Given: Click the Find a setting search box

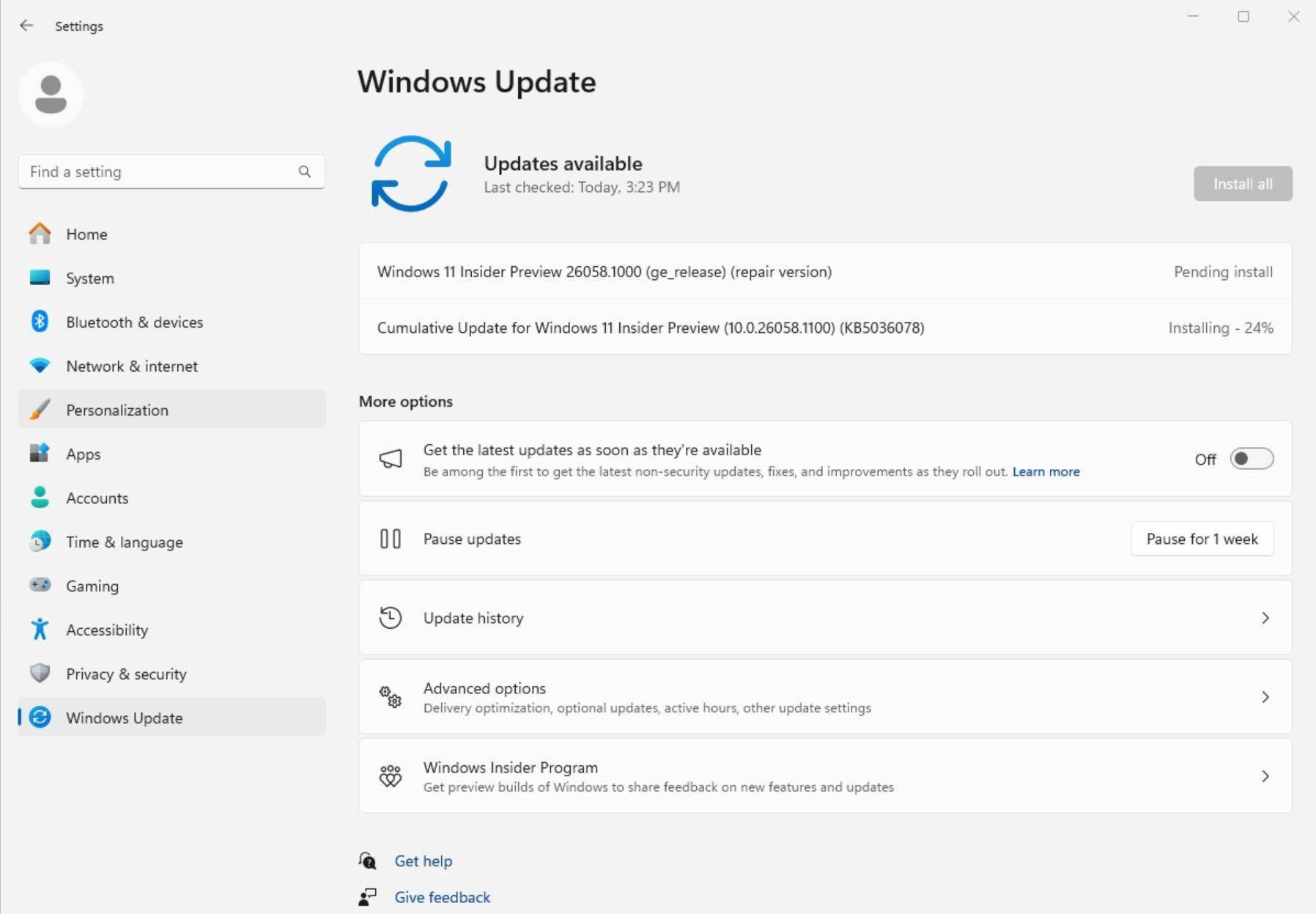Looking at the screenshot, I should (x=171, y=172).
